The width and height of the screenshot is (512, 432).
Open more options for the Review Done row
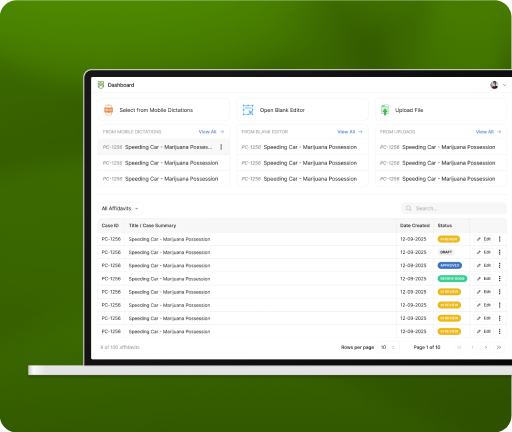click(x=499, y=279)
